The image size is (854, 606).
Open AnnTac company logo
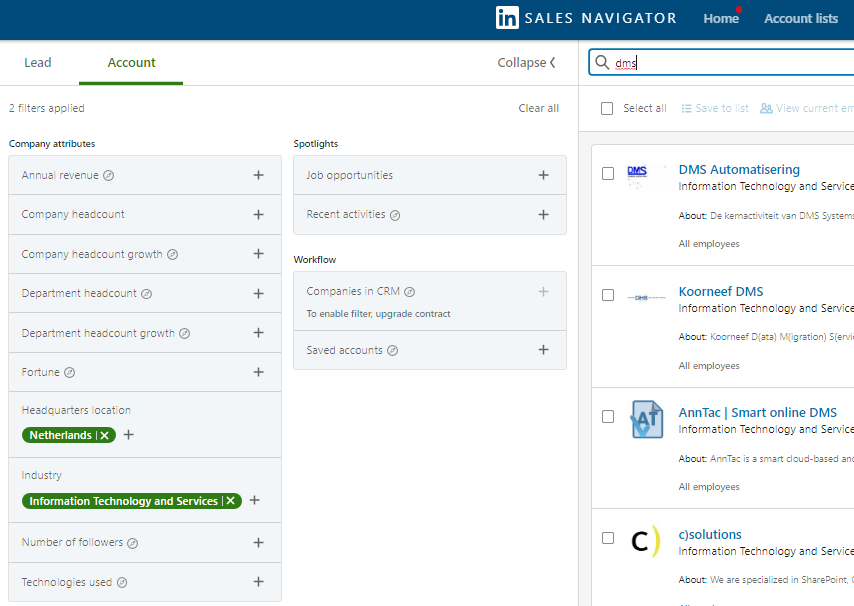pos(645,418)
